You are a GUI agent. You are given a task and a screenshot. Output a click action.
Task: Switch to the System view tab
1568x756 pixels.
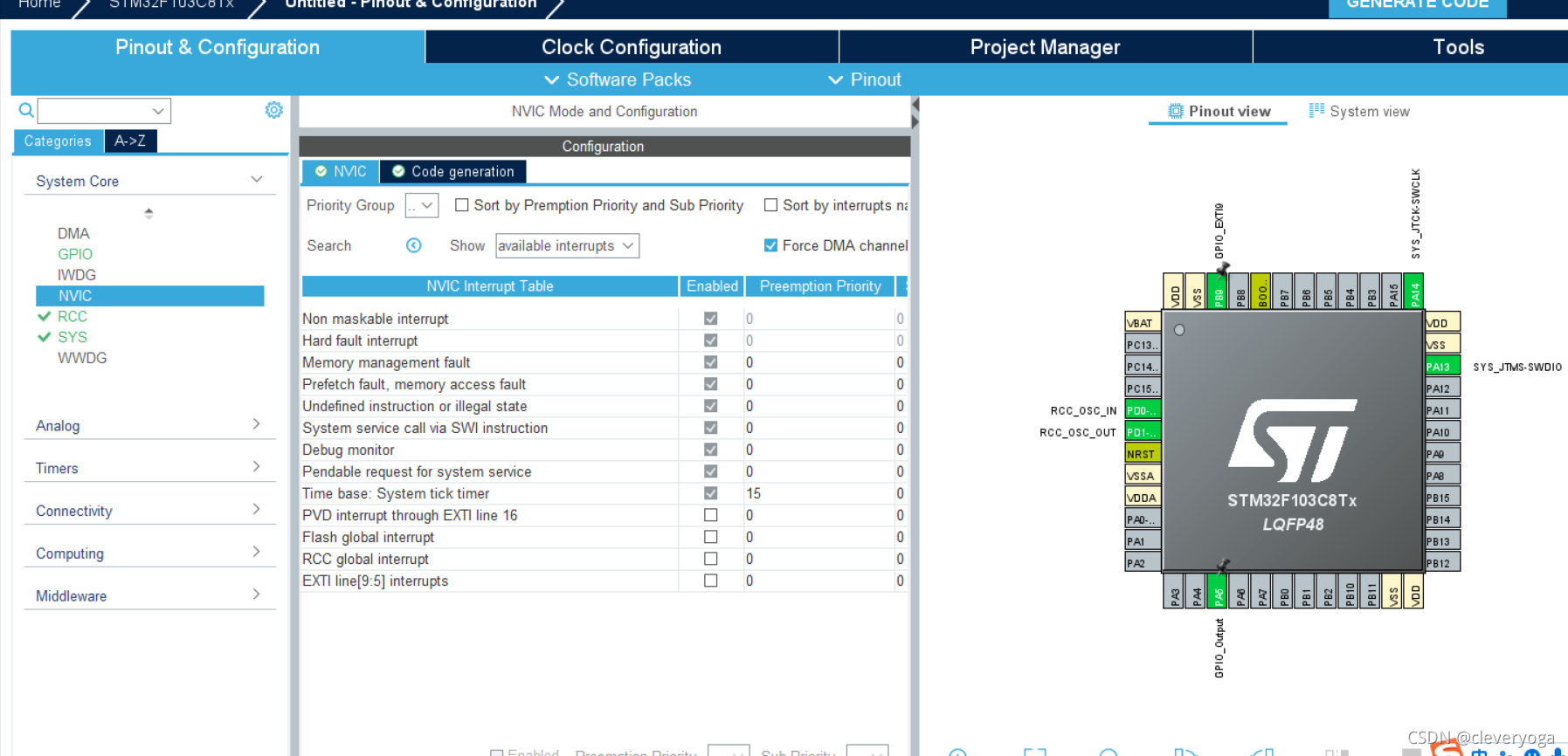pyautogui.click(x=1359, y=112)
